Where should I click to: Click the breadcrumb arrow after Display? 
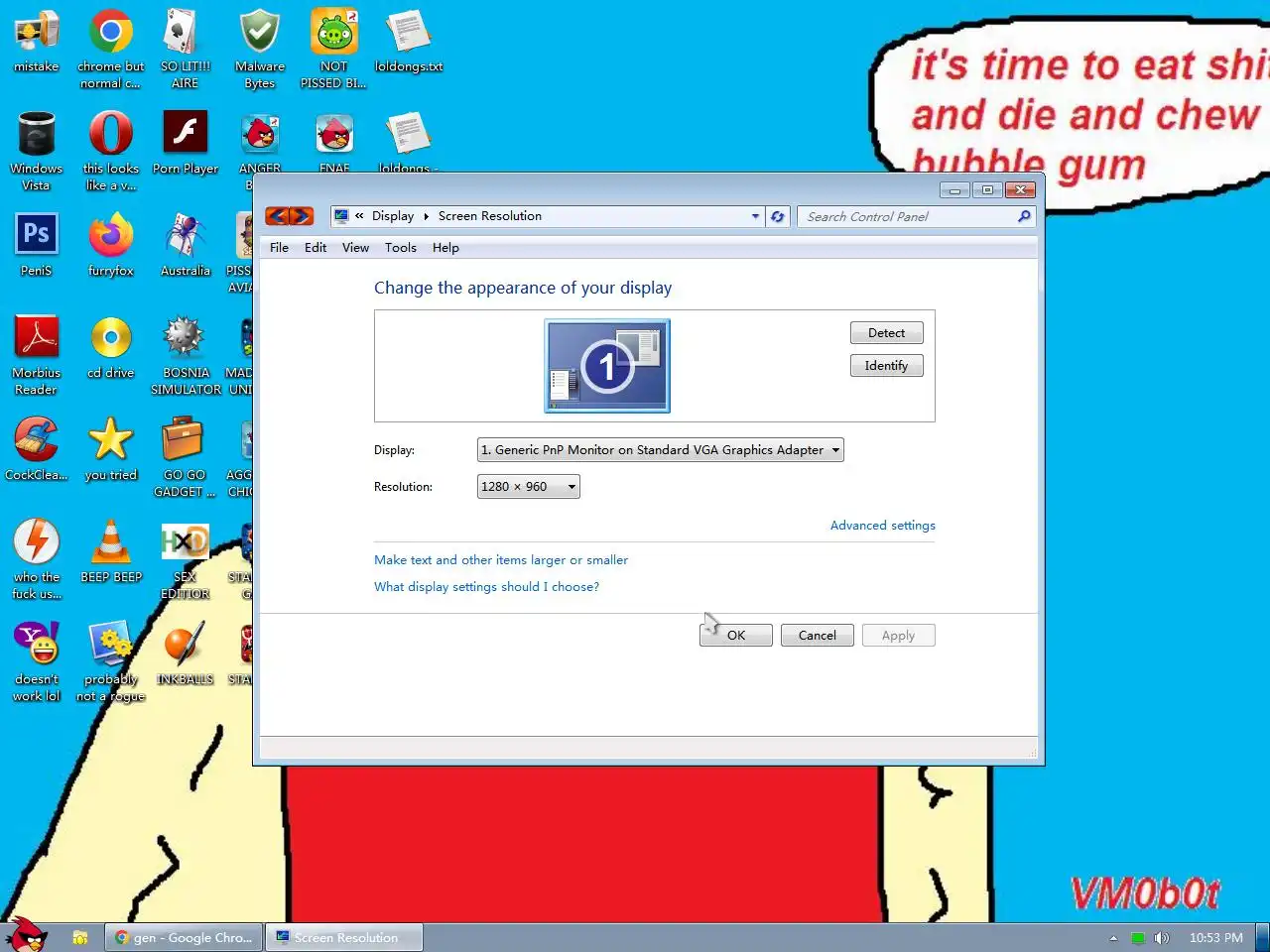coord(427,216)
